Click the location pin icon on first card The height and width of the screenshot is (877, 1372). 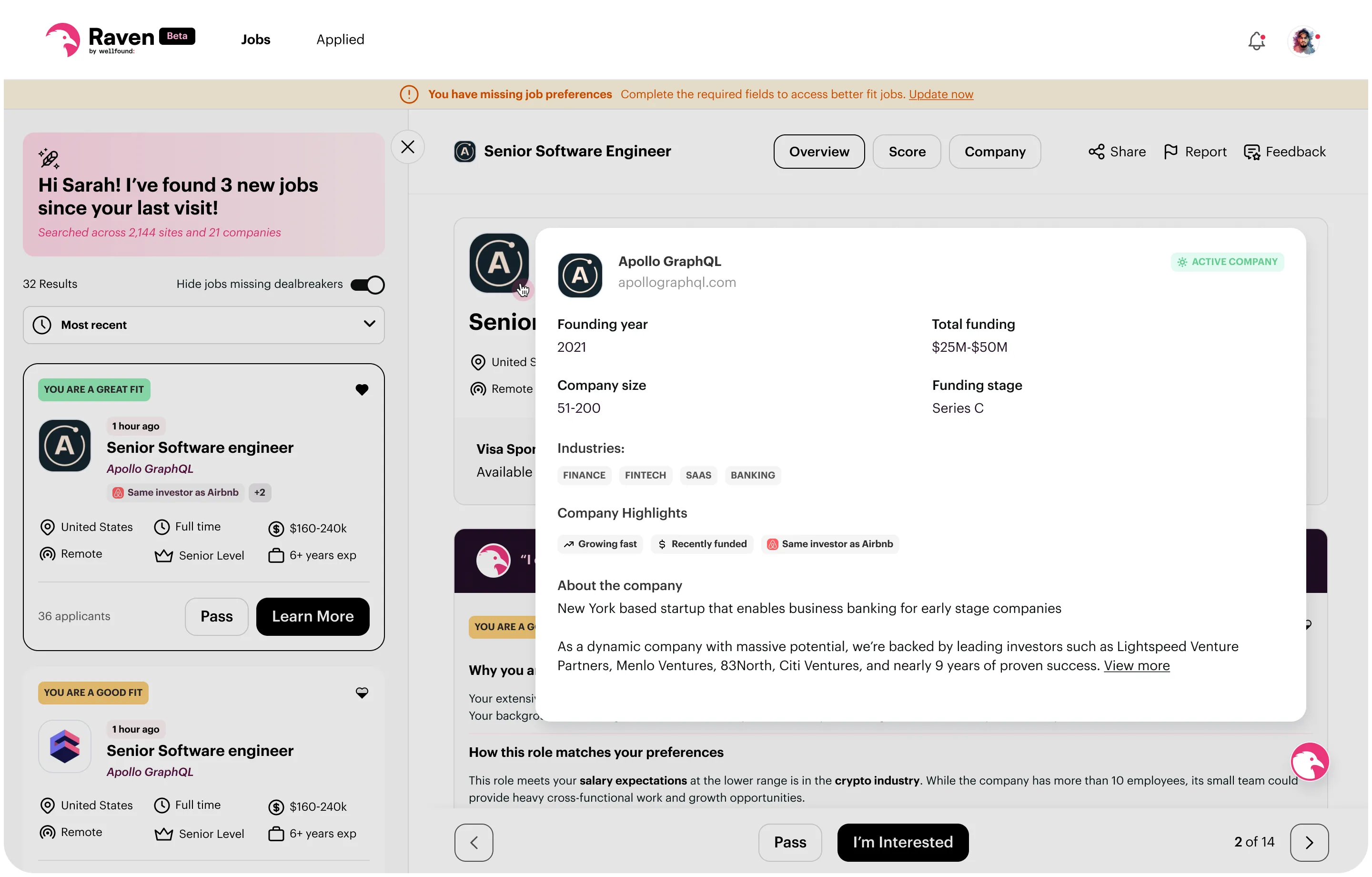(x=47, y=528)
